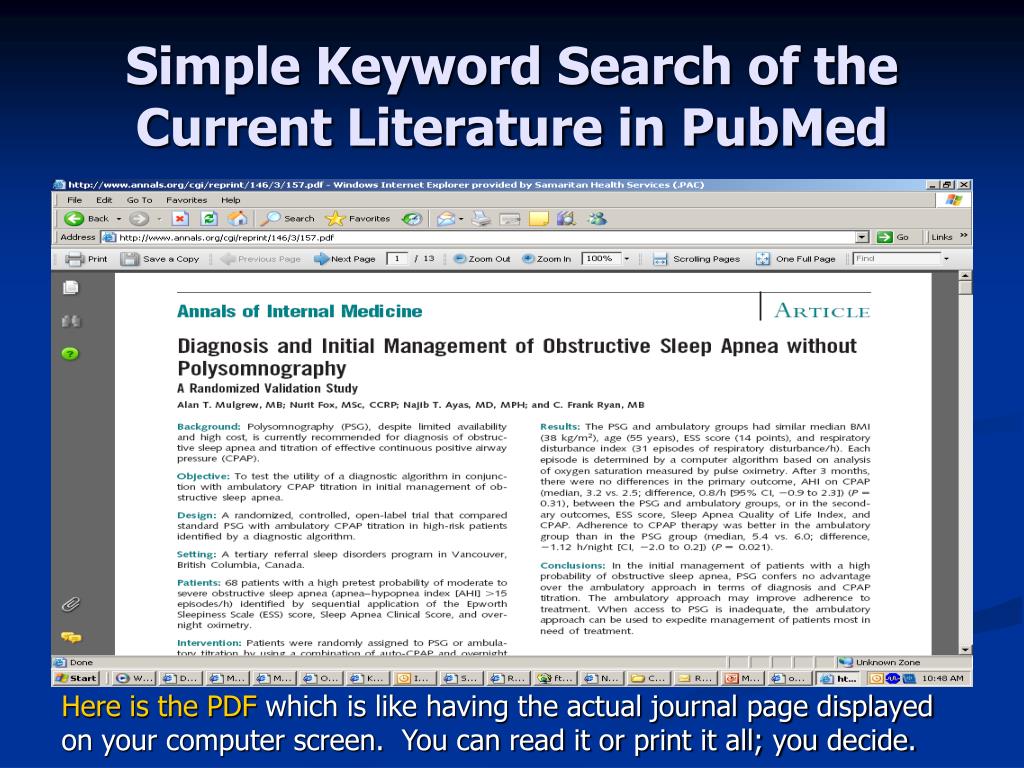
Task: Click the Windows Start button
Action: (77, 679)
